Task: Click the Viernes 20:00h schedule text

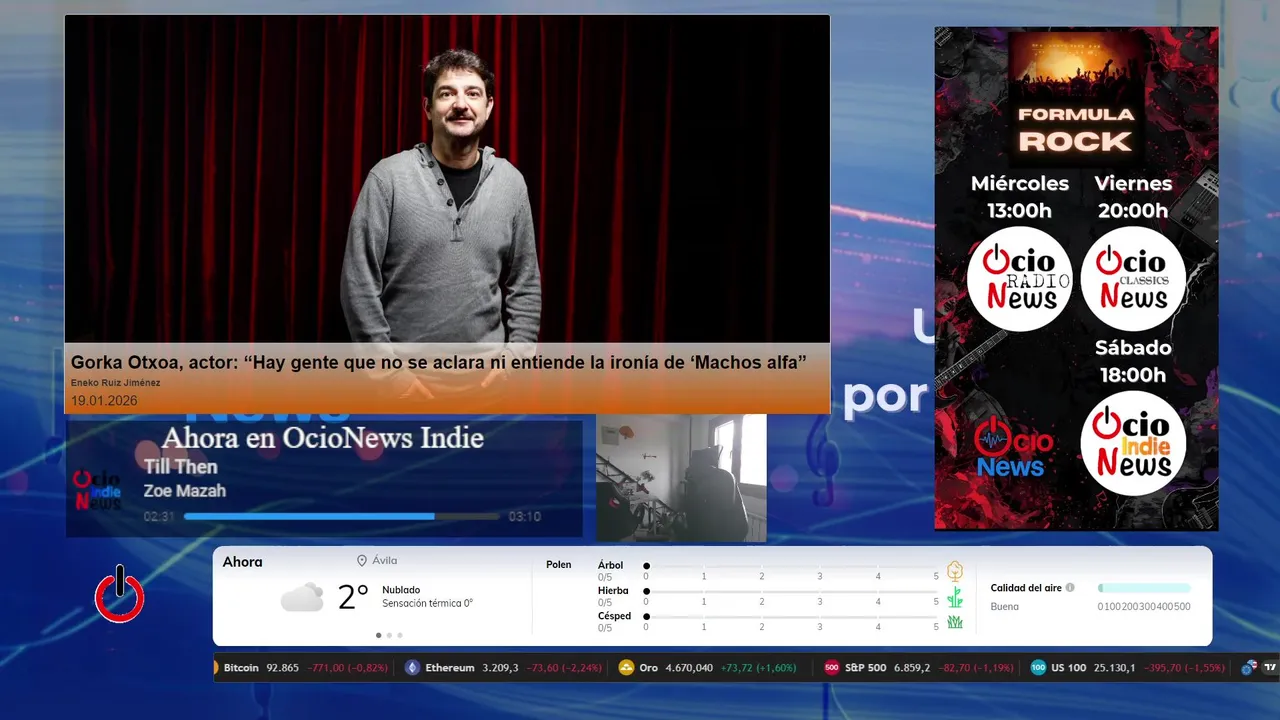Action: 1133,197
